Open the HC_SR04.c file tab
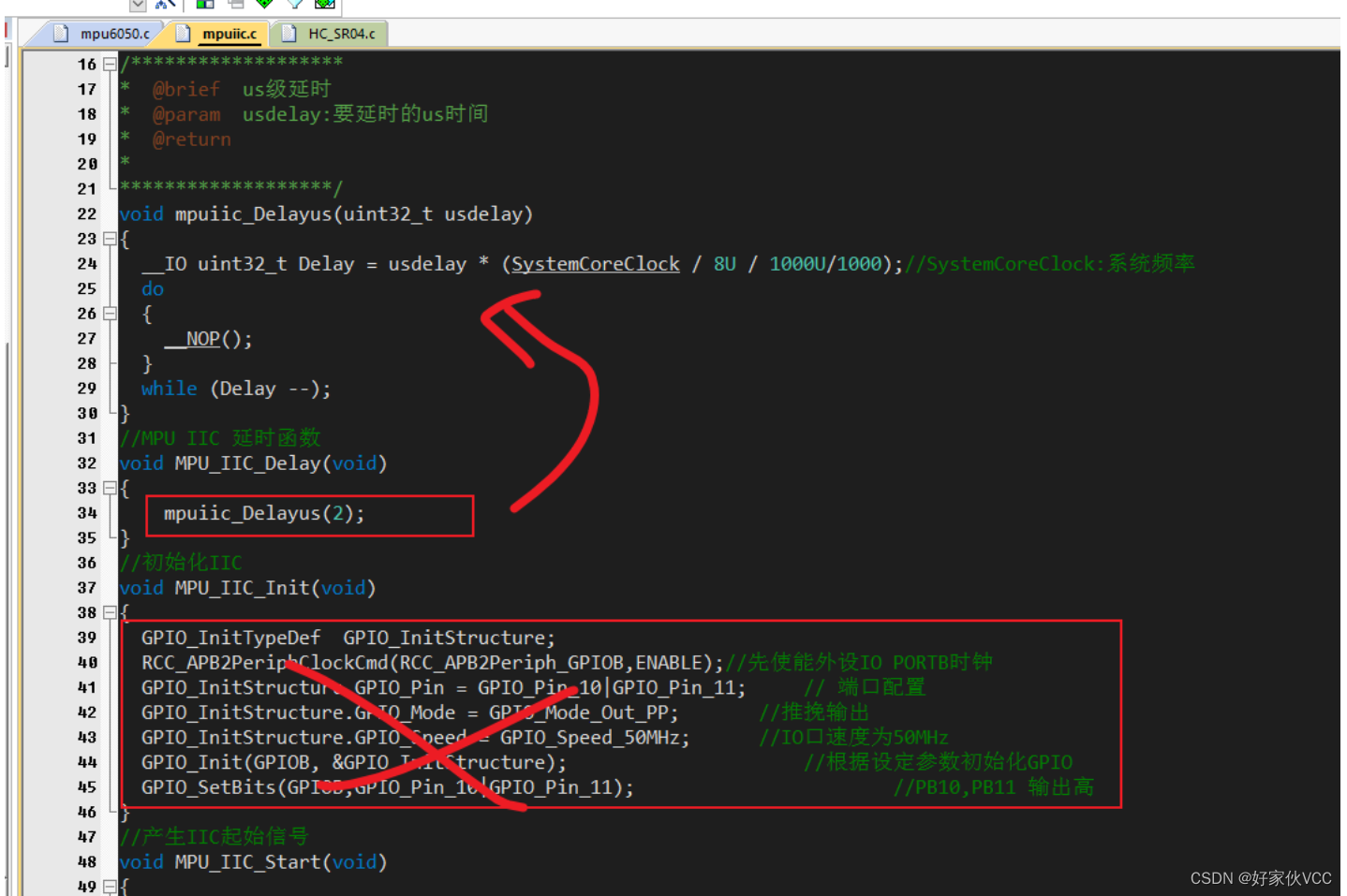The width and height of the screenshot is (1347, 896). 341,34
